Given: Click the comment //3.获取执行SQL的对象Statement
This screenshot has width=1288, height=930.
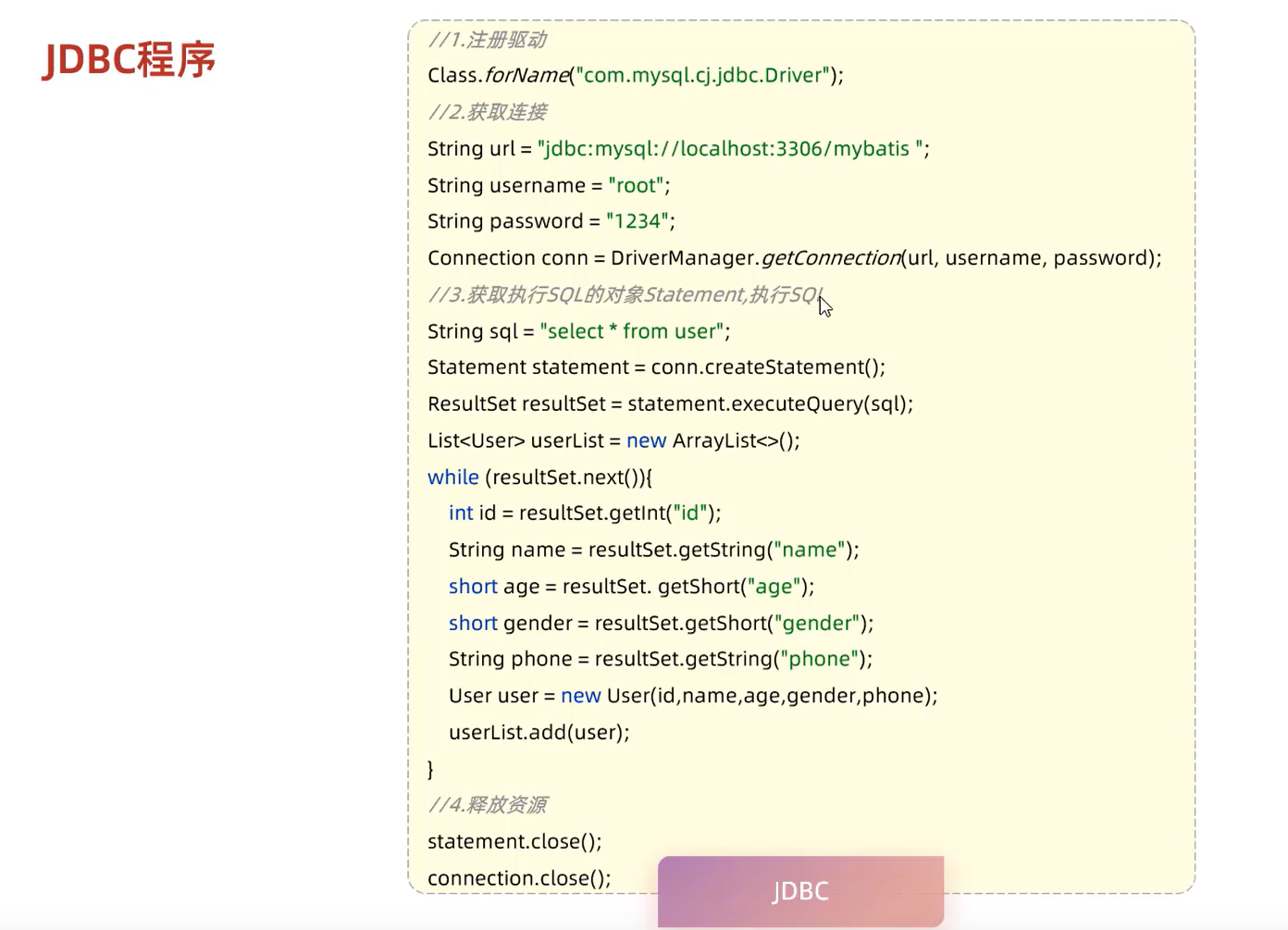Looking at the screenshot, I should 625,294.
